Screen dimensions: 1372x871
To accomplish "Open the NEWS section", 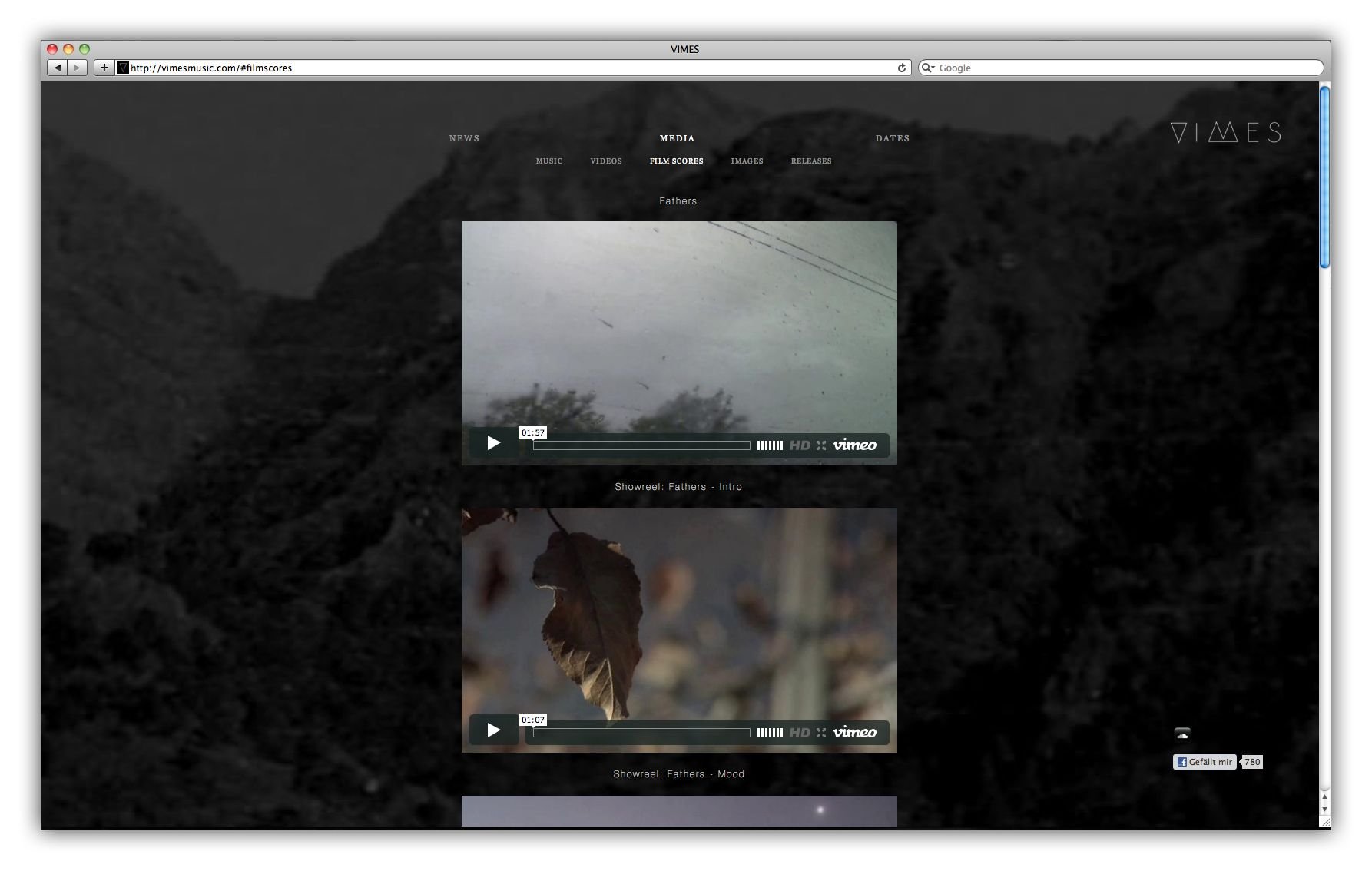I will tap(464, 138).
